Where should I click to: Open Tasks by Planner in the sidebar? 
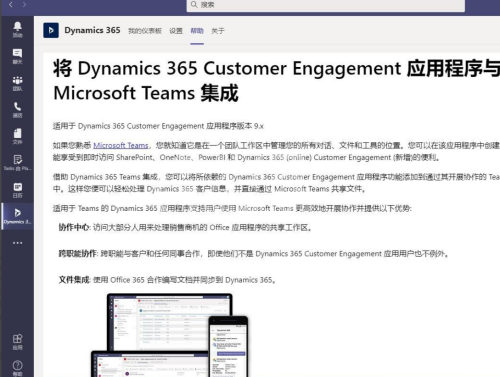17,162
